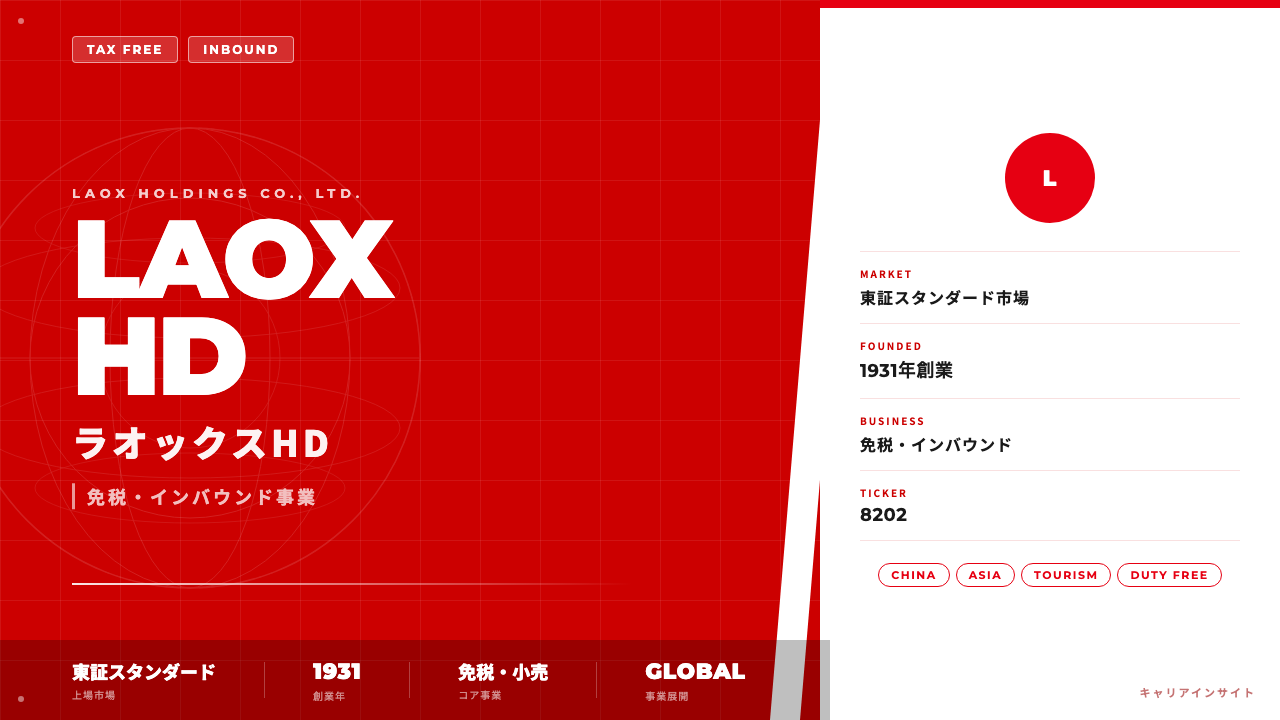
Task: Click the 事業展開 caption
Action: click(x=667, y=696)
